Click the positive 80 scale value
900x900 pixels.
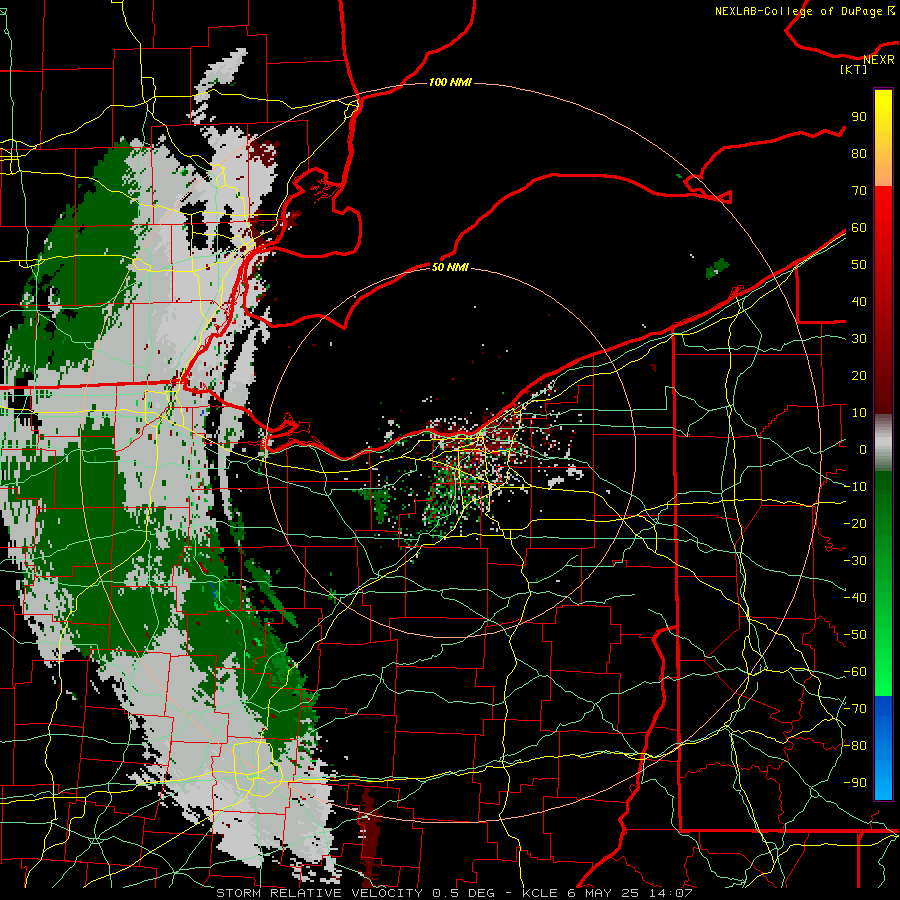coord(859,153)
